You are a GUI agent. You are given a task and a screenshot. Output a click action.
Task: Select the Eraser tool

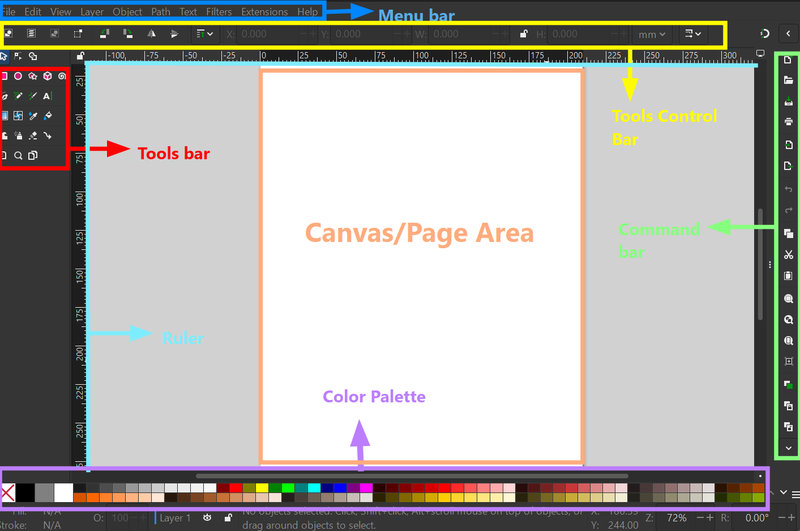(33, 136)
